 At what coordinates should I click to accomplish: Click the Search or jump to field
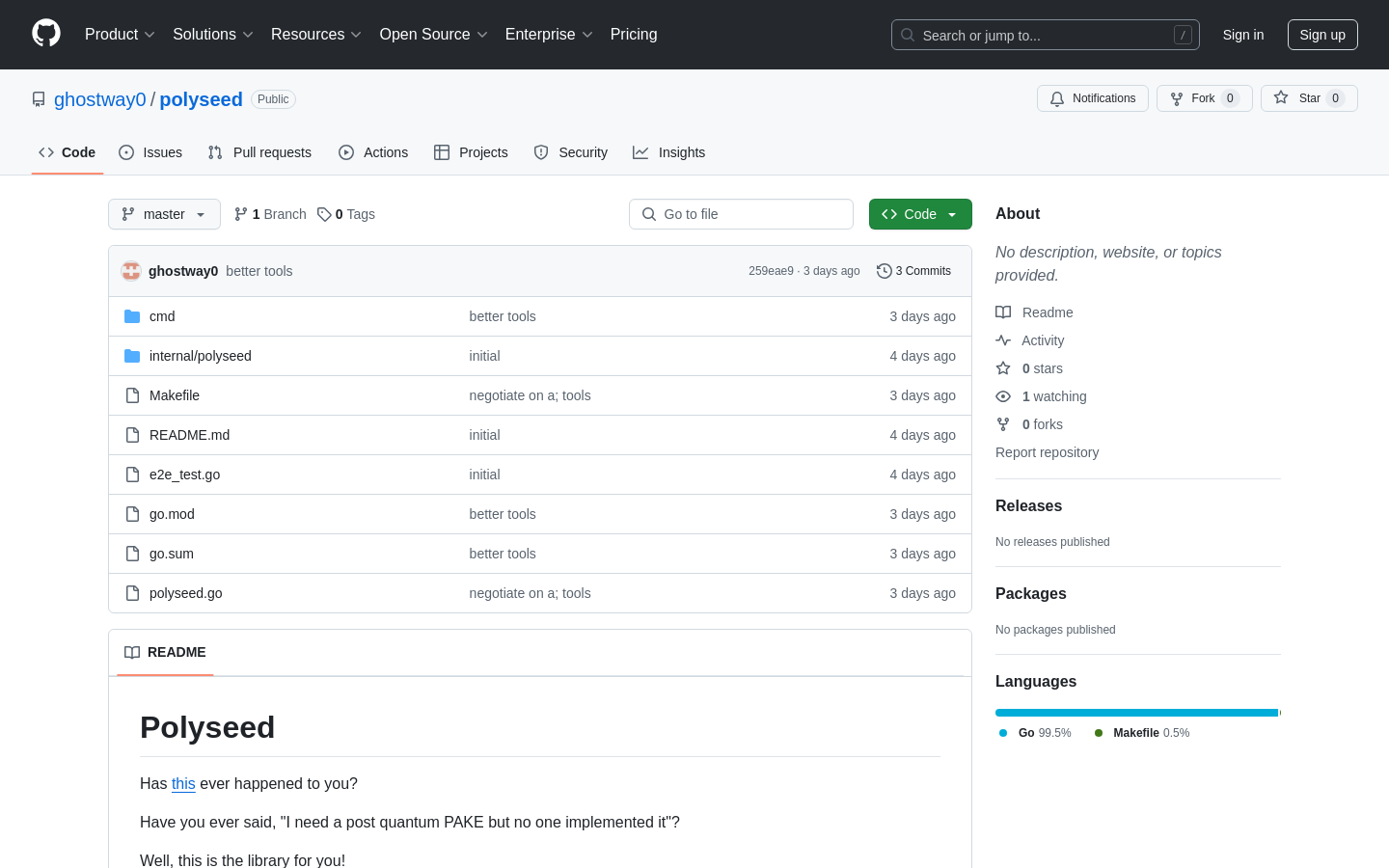click(1046, 35)
